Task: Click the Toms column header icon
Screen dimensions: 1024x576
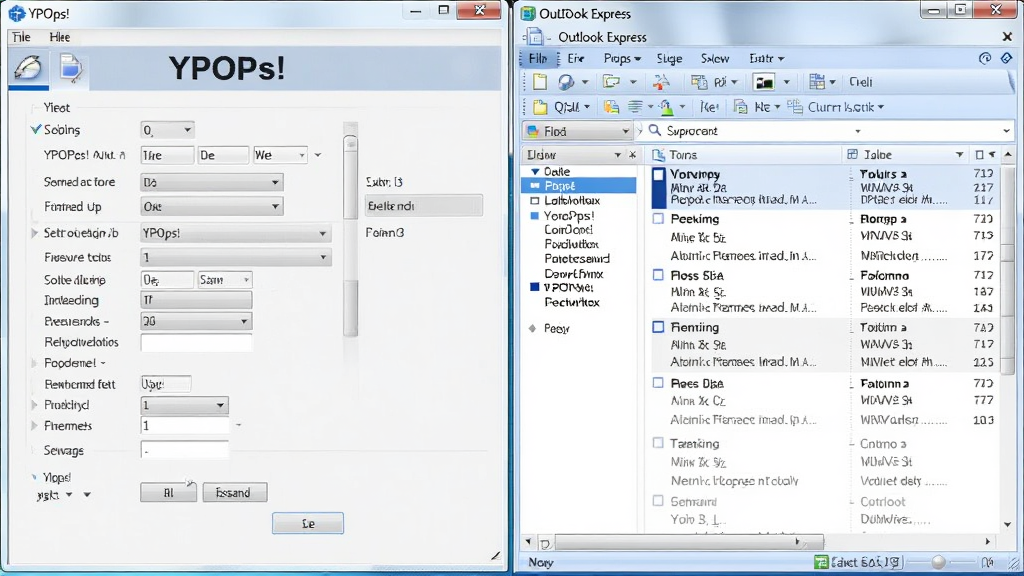Action: 658,155
